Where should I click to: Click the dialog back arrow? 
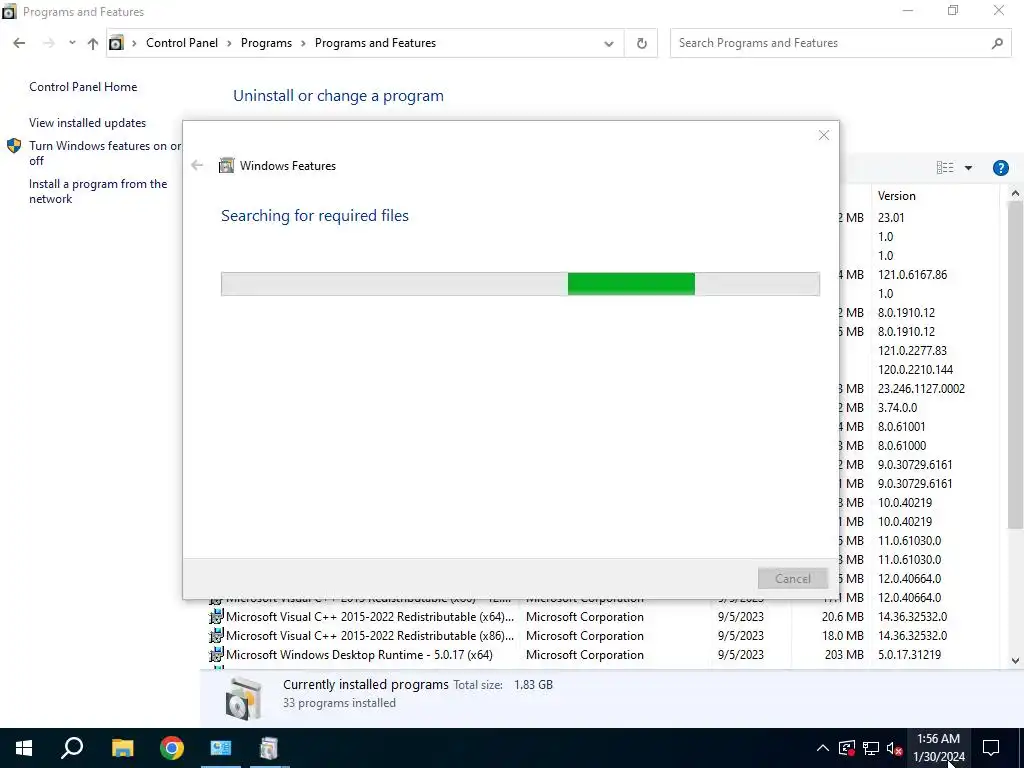(197, 165)
